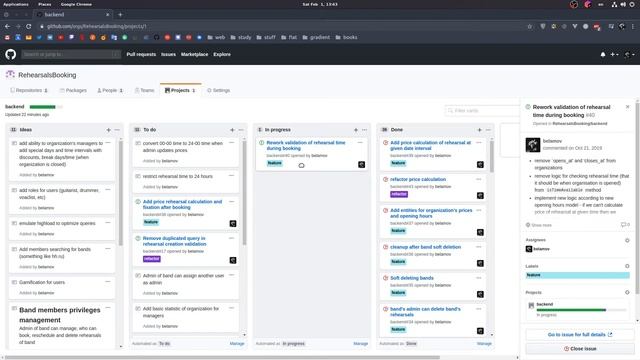640x360 pixels.
Task: Open a new browser tab
Action: 120,15
